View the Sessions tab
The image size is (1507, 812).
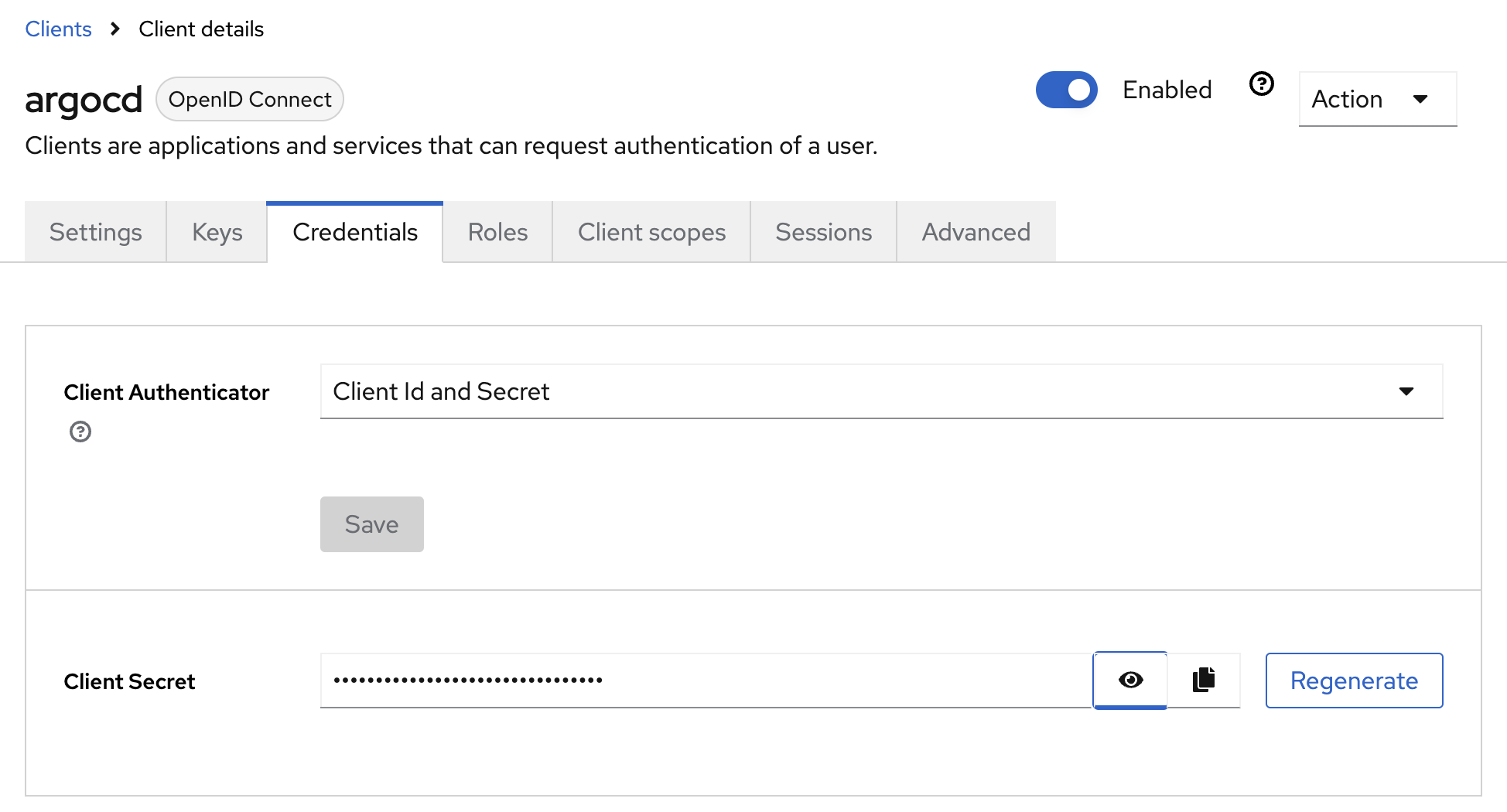[823, 232]
